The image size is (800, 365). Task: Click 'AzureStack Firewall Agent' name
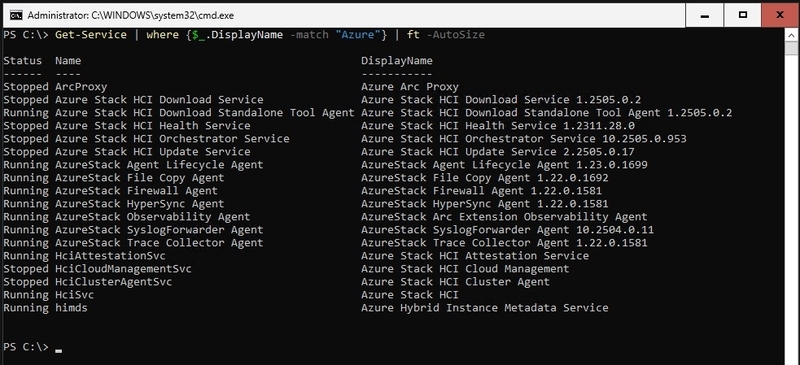coord(136,191)
